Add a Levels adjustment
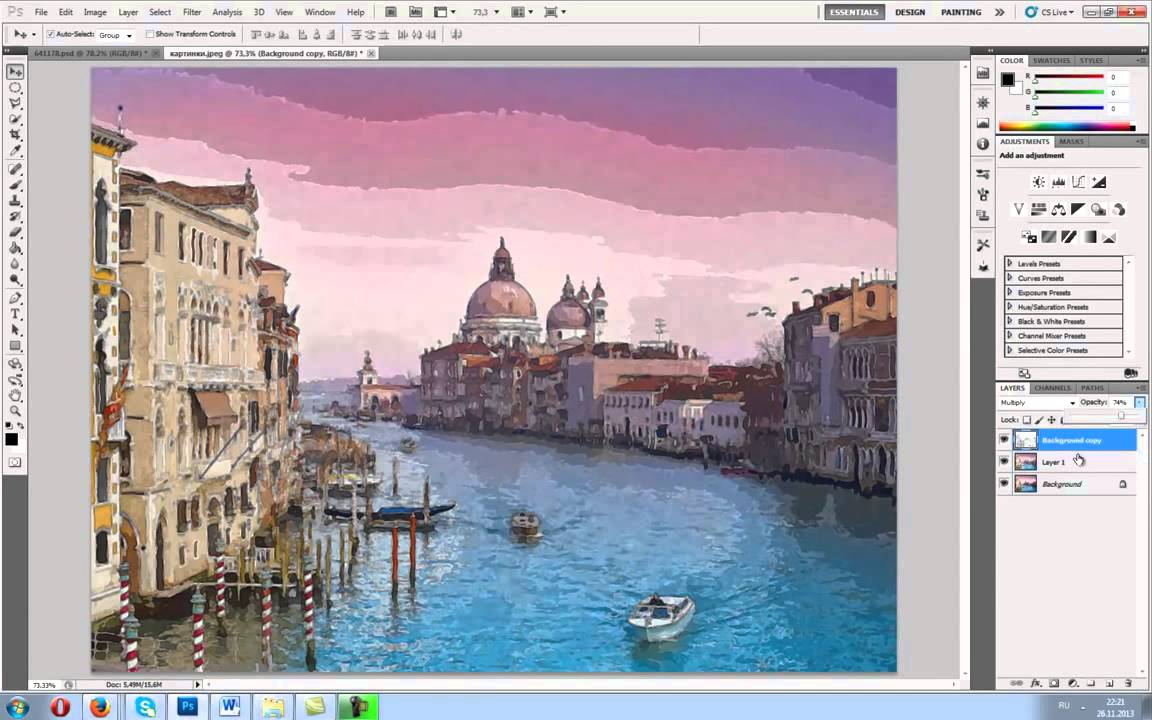Image resolution: width=1152 pixels, height=720 pixels. click(x=1058, y=182)
